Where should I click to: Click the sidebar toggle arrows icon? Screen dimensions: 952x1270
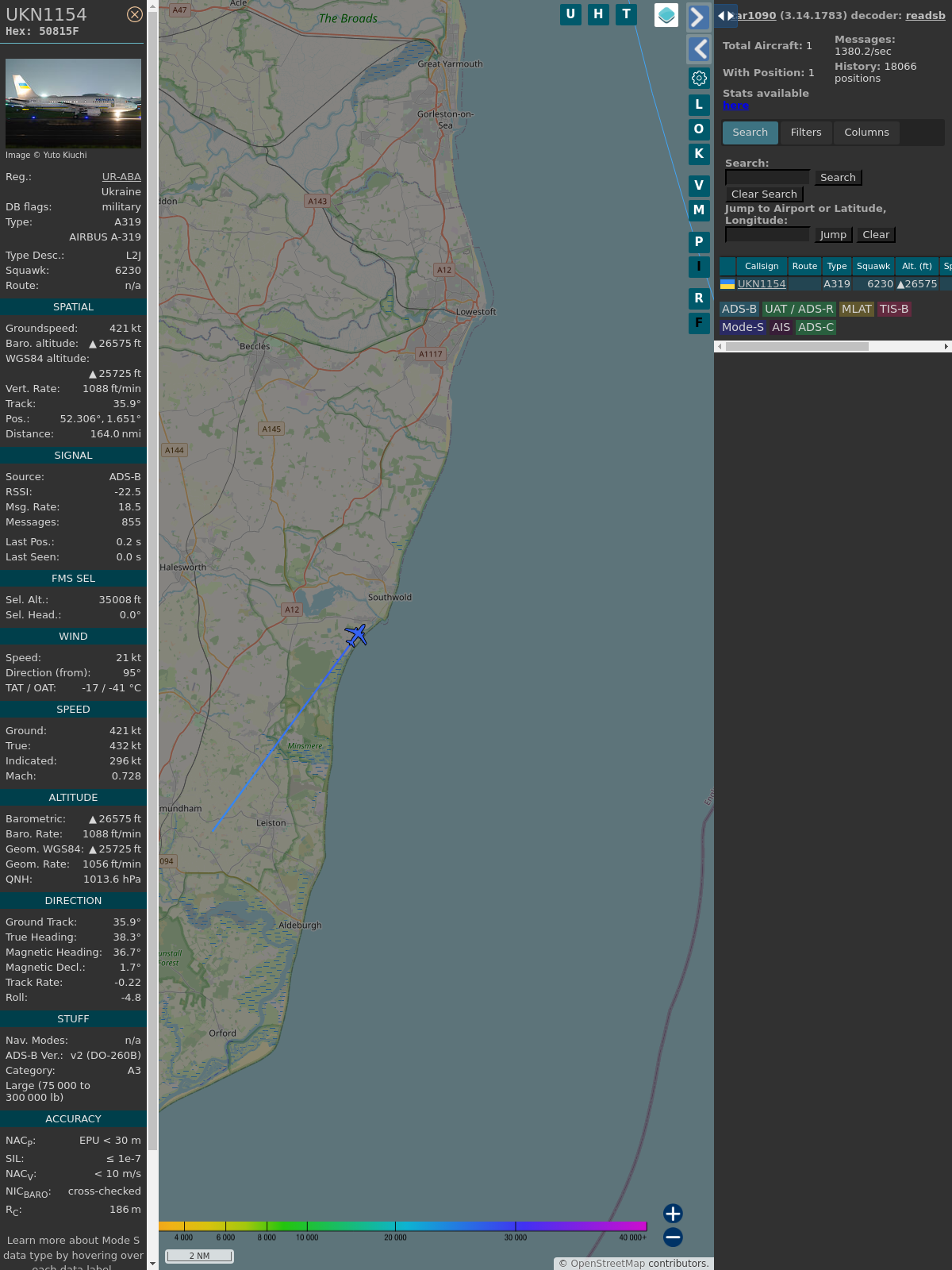pyautogui.click(x=726, y=16)
